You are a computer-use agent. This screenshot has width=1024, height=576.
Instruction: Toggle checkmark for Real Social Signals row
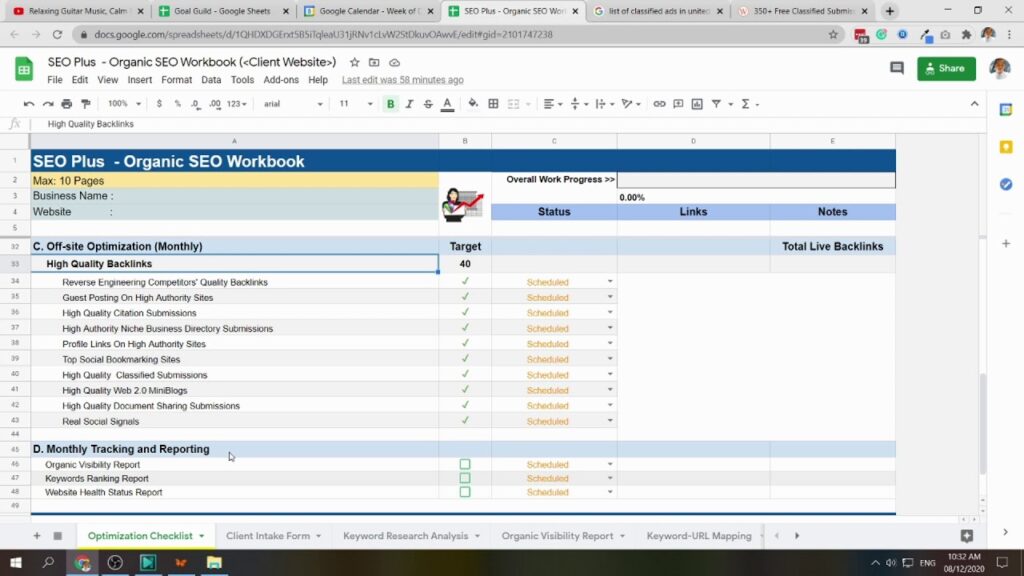tap(465, 421)
